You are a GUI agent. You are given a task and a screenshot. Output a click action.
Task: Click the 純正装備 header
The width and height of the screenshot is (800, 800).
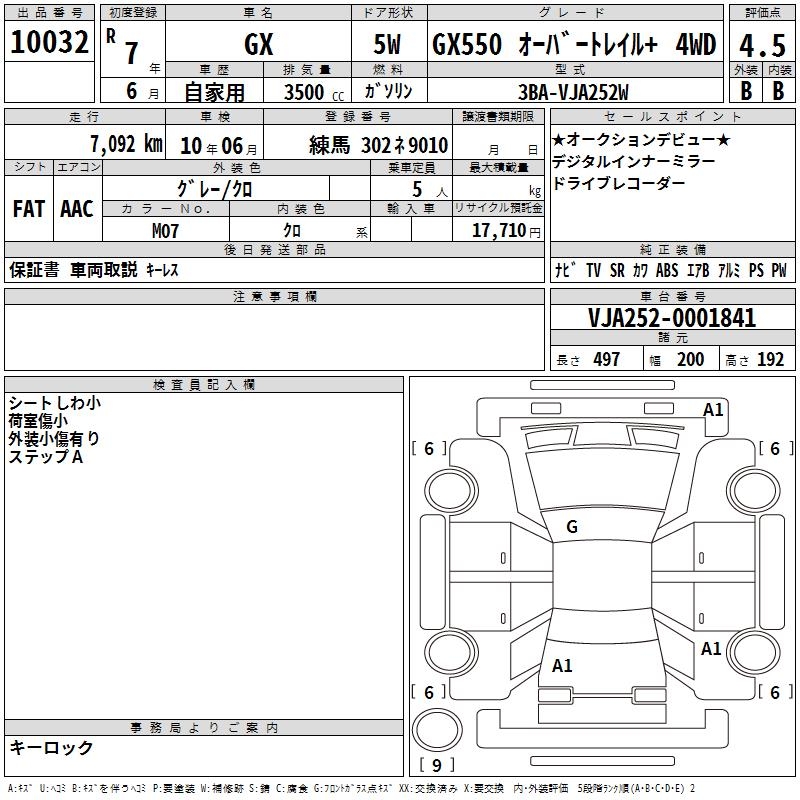672,250
